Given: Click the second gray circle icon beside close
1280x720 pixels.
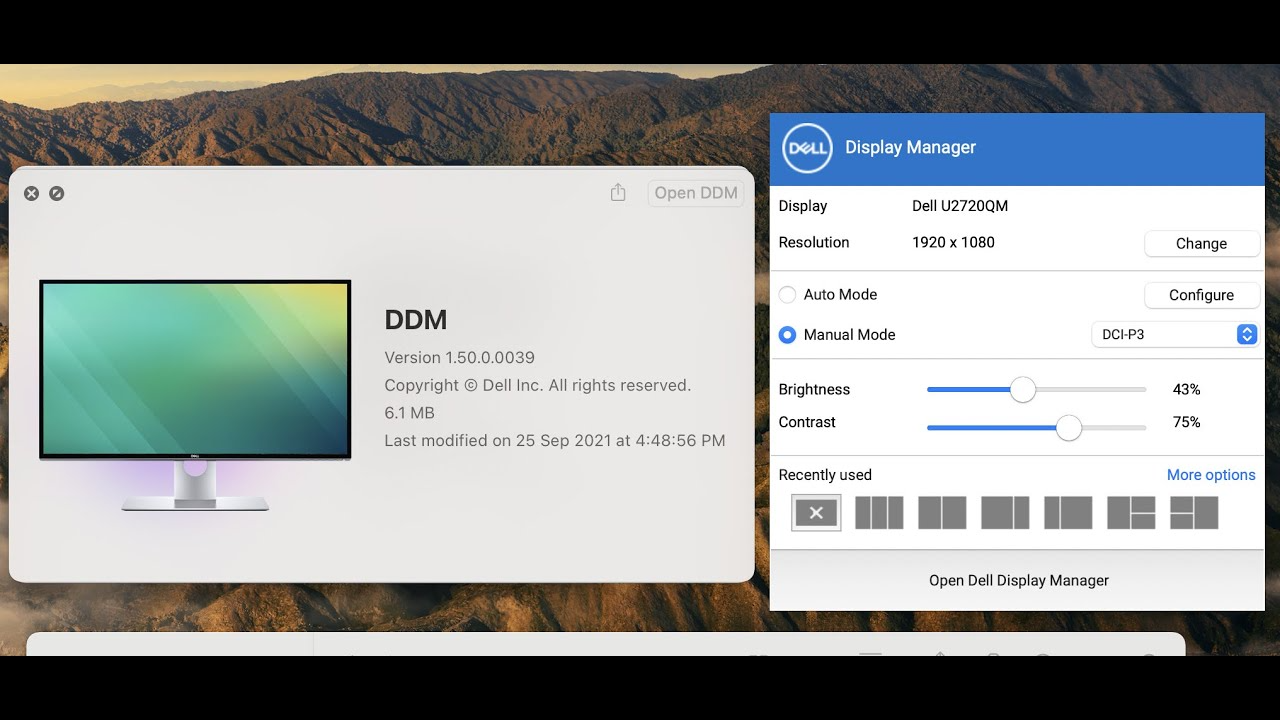Looking at the screenshot, I should [57, 193].
